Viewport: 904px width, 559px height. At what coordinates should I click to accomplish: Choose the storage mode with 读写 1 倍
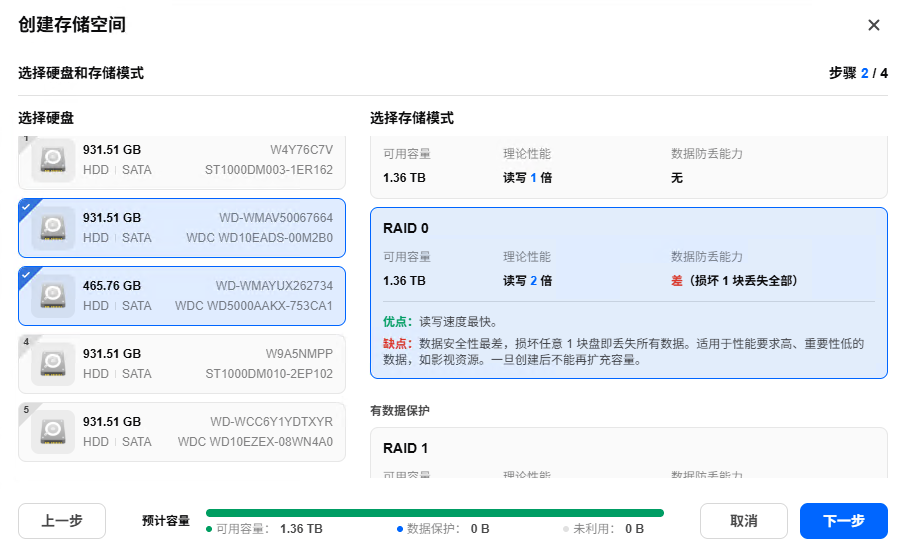pyautogui.click(x=628, y=167)
